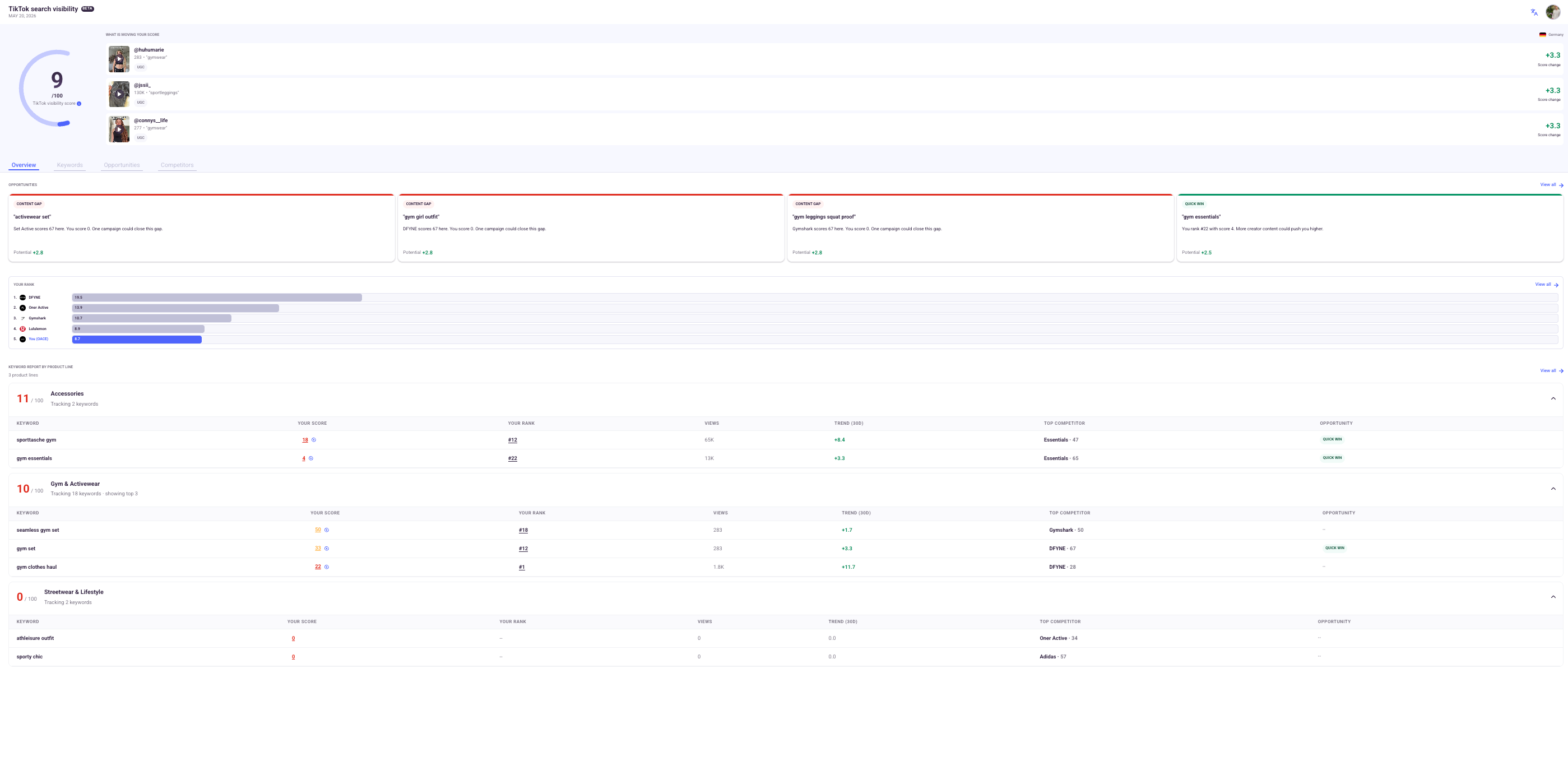Click the Oner Active 13.9 rank bar

click(175, 308)
